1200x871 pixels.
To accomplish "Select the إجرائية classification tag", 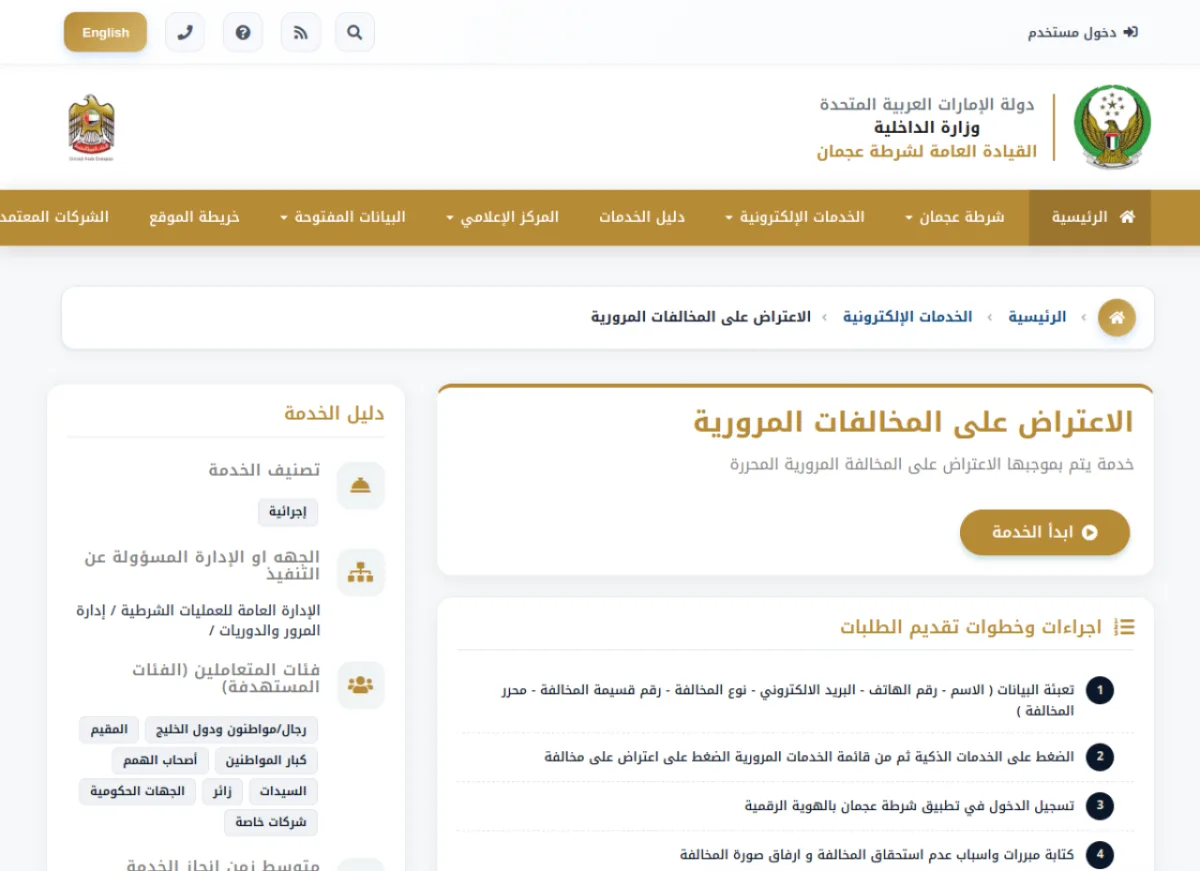I will (x=288, y=513).
